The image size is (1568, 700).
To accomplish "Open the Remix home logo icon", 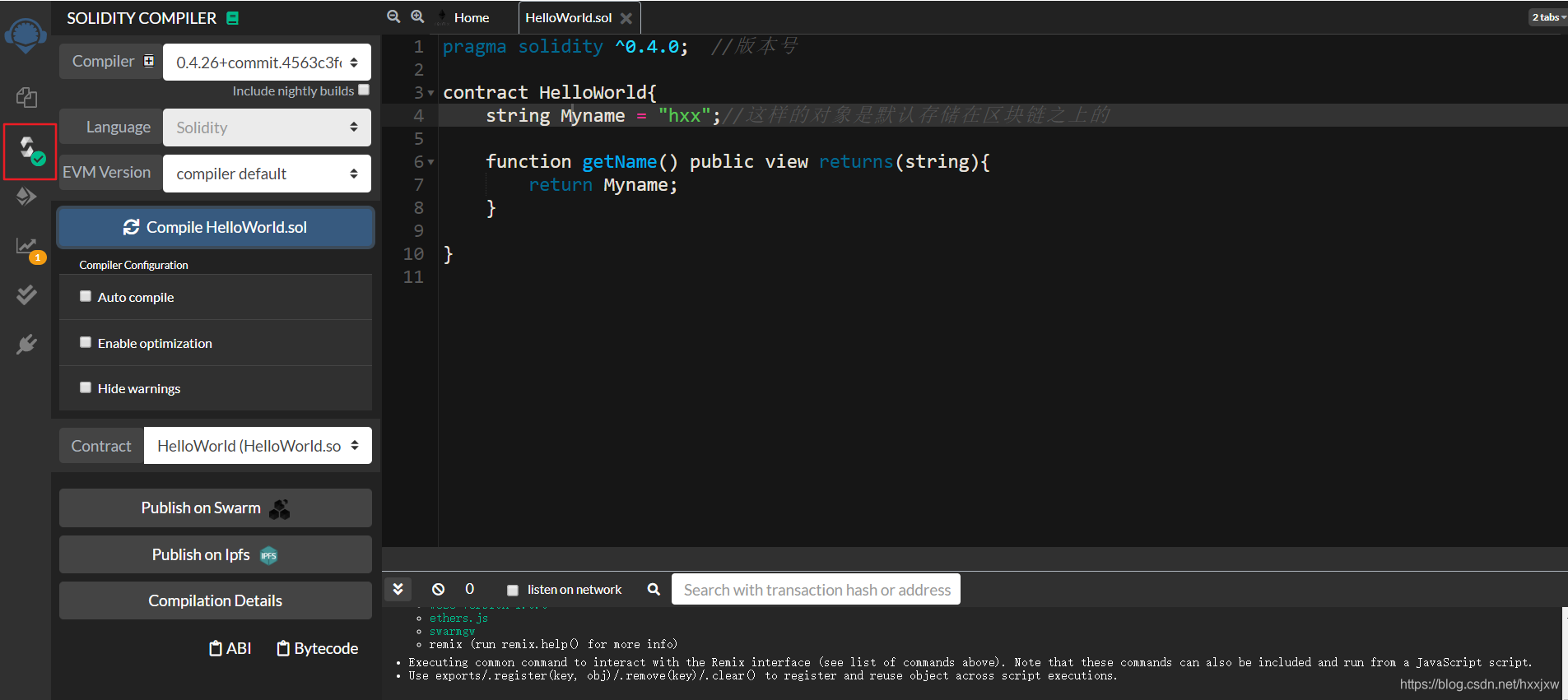I will pos(26,35).
